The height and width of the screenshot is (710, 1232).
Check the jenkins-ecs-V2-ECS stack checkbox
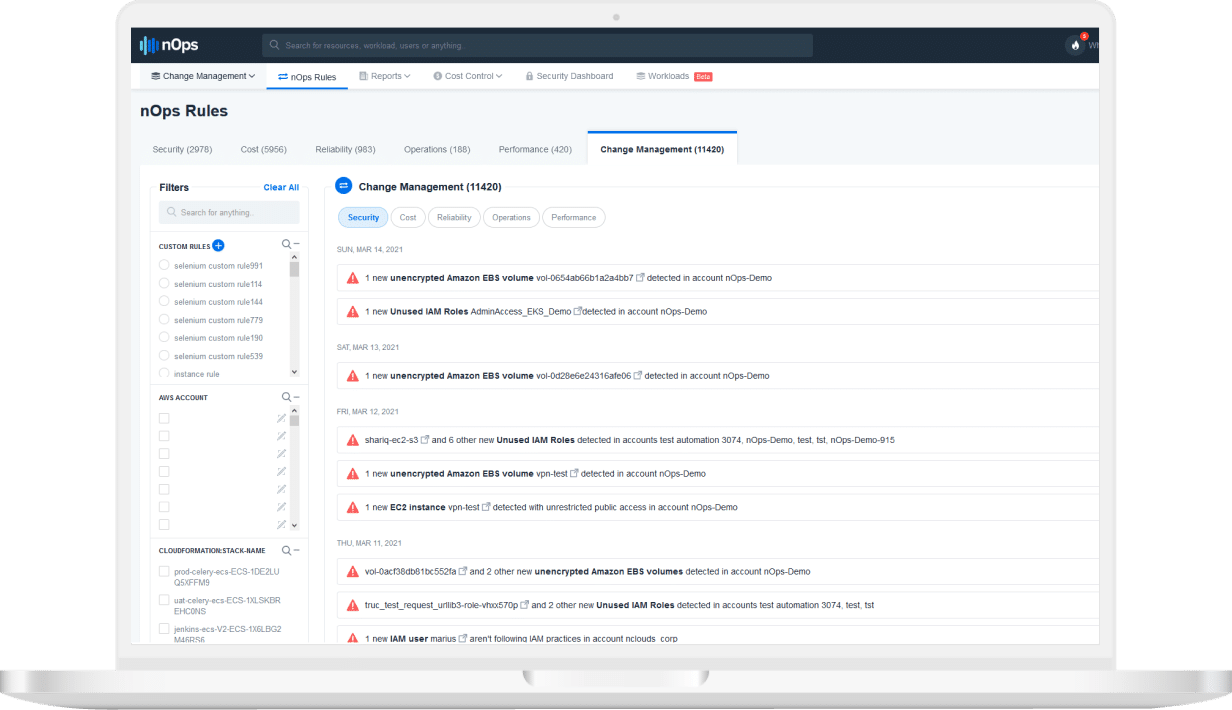click(x=164, y=629)
